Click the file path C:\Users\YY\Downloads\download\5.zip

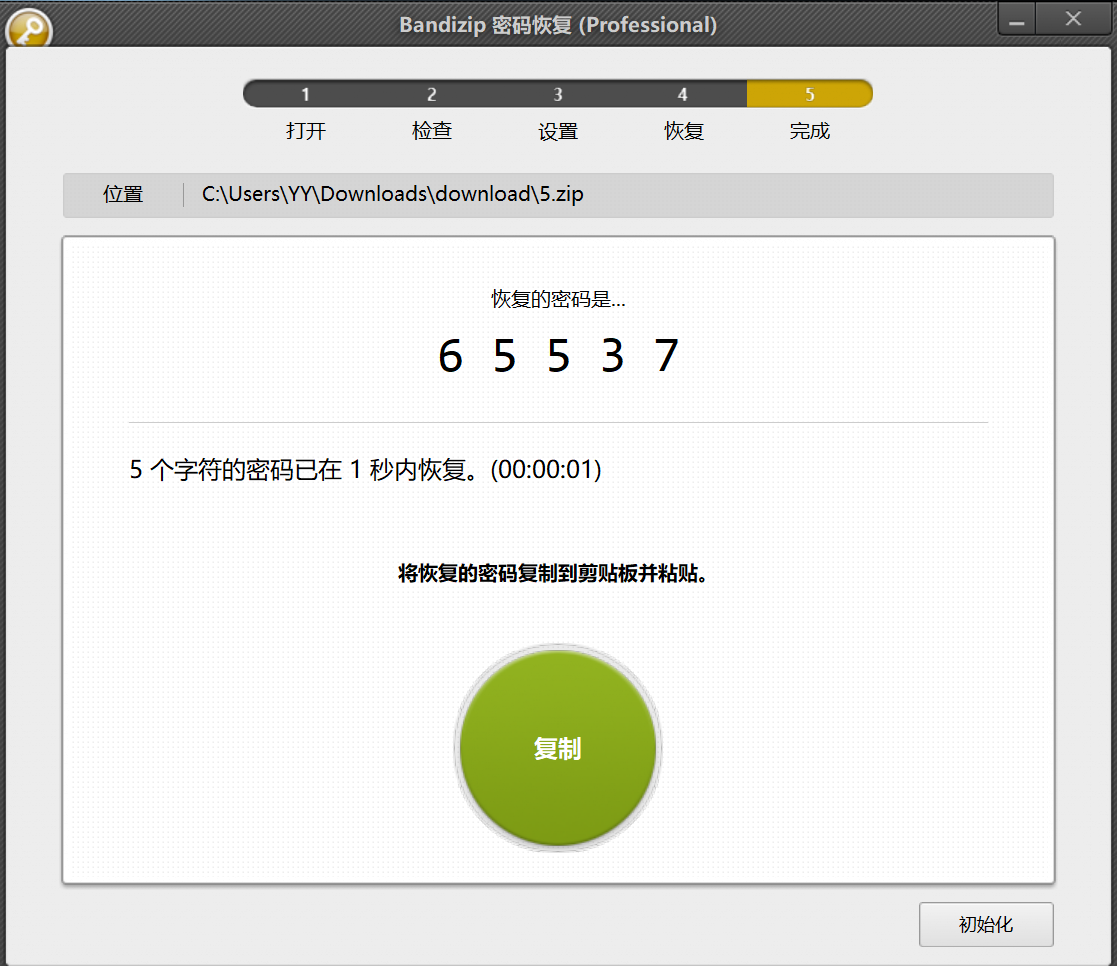(393, 194)
